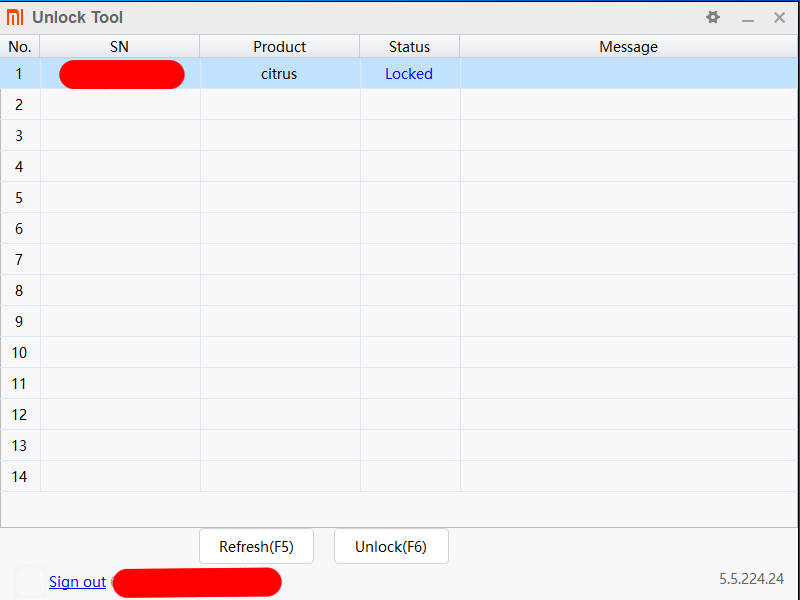This screenshot has height=600, width=800.
Task: Click the No. column header
Action: [20, 46]
